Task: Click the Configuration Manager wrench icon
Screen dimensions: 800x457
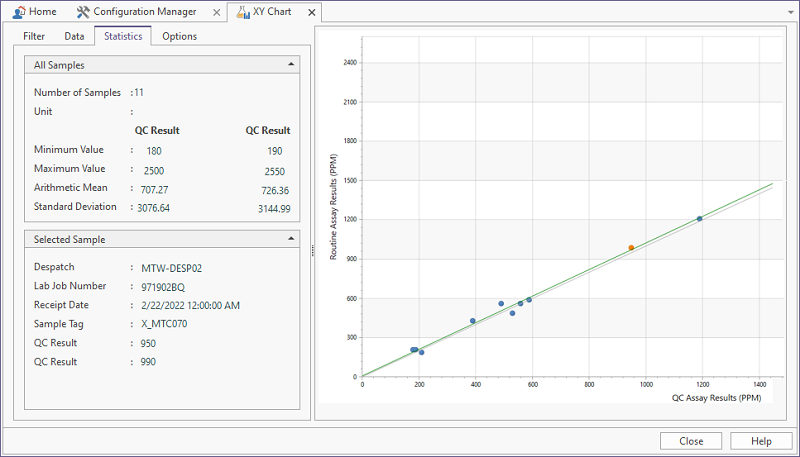Action: [x=83, y=12]
